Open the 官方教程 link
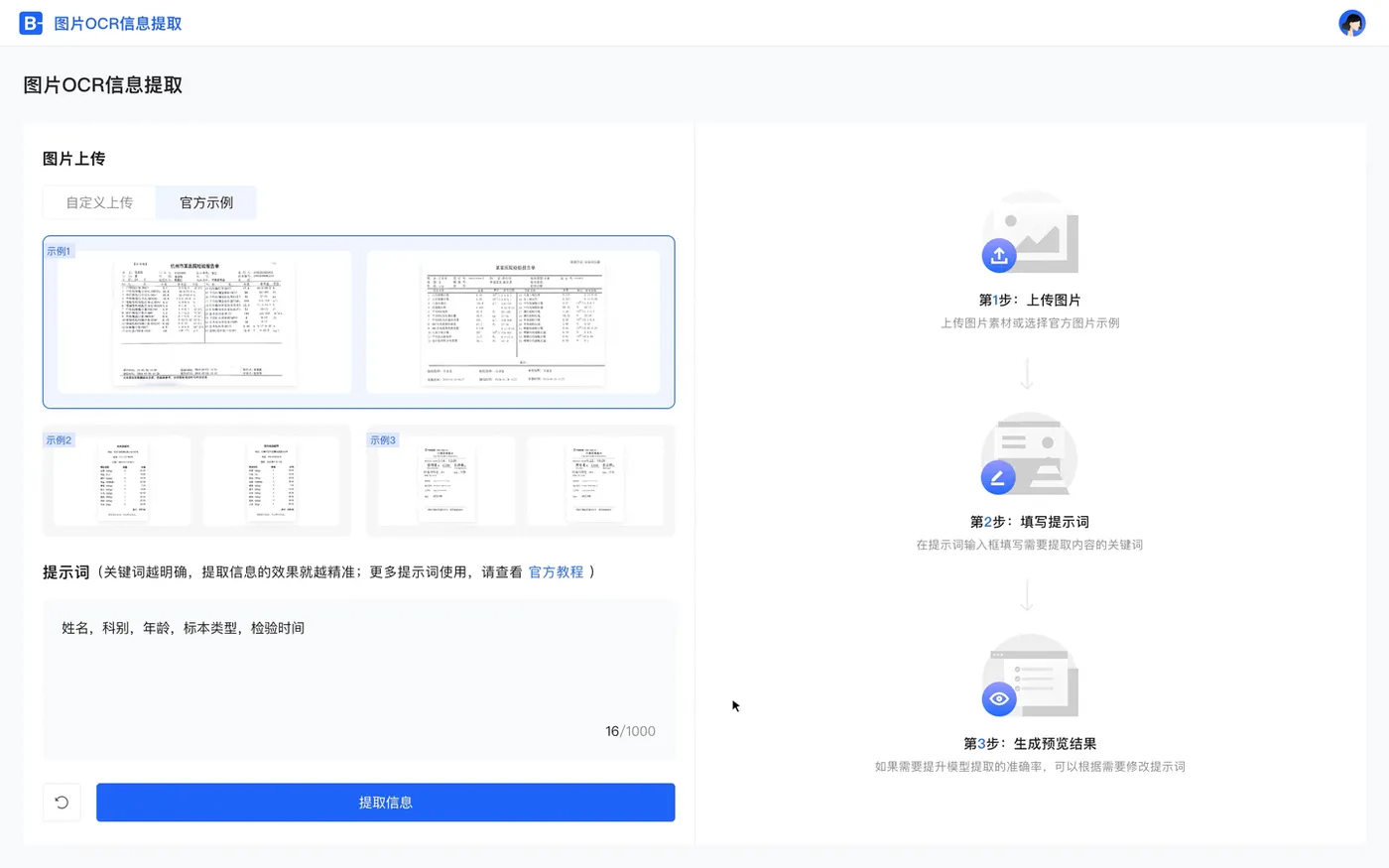The height and width of the screenshot is (868, 1389). tap(556, 572)
